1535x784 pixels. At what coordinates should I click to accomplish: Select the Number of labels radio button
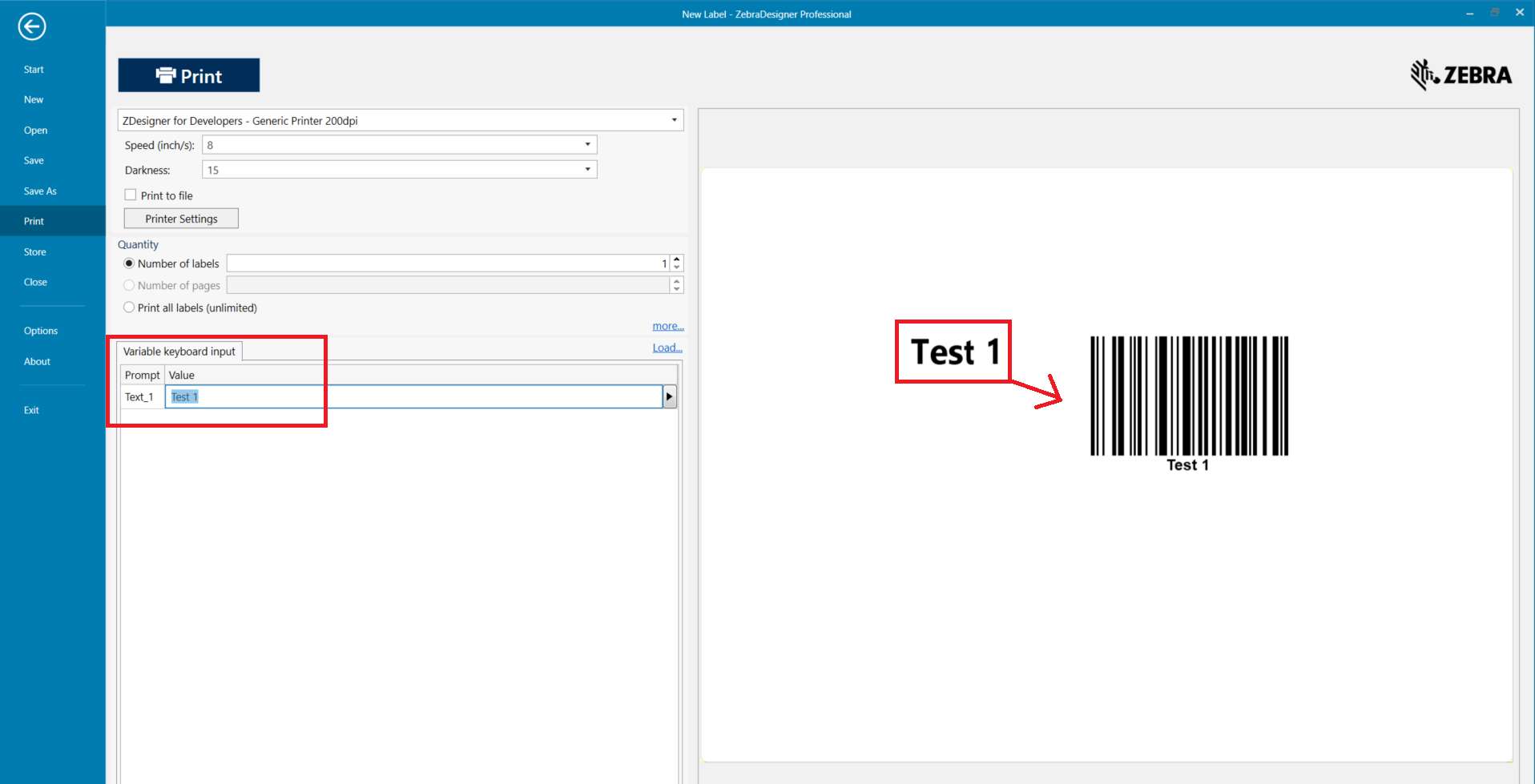129,263
